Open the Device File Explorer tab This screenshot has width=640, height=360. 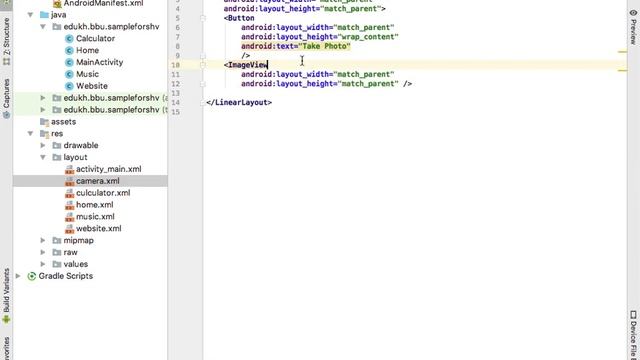pos(633,335)
